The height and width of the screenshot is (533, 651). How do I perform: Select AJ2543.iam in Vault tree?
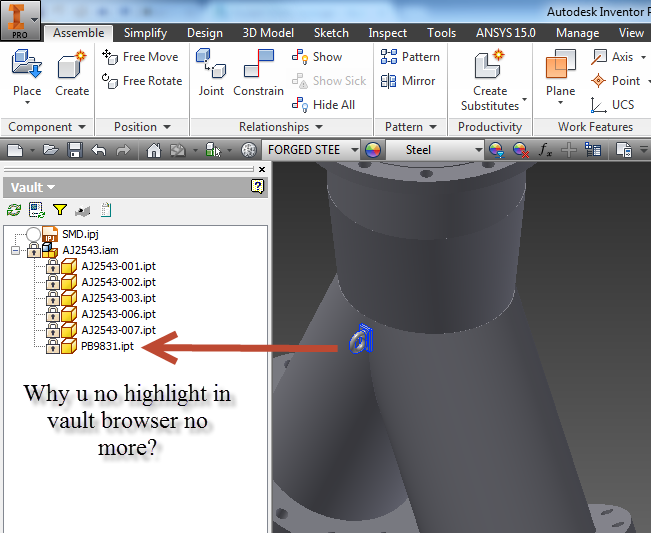[x=90, y=250]
